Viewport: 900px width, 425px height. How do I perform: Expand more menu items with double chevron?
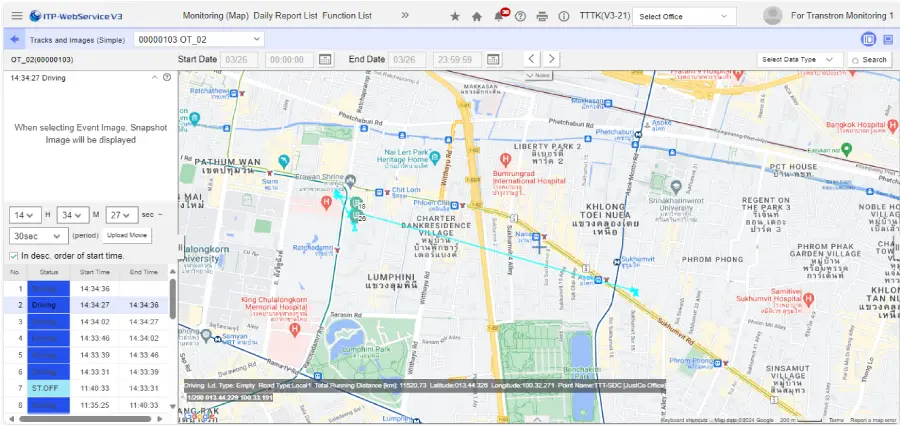point(405,16)
